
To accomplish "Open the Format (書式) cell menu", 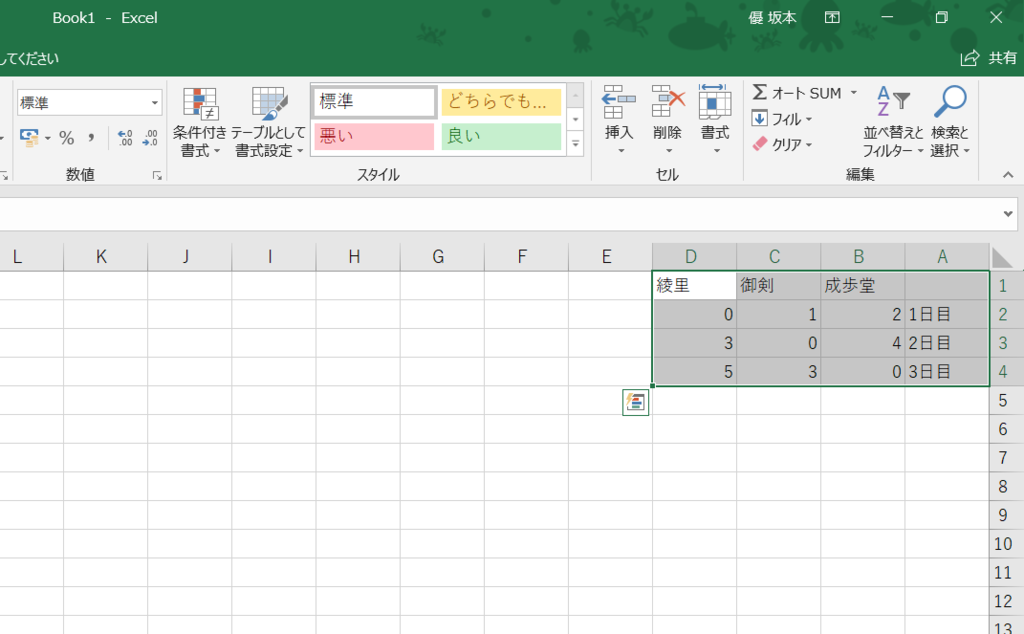I will (x=714, y=121).
